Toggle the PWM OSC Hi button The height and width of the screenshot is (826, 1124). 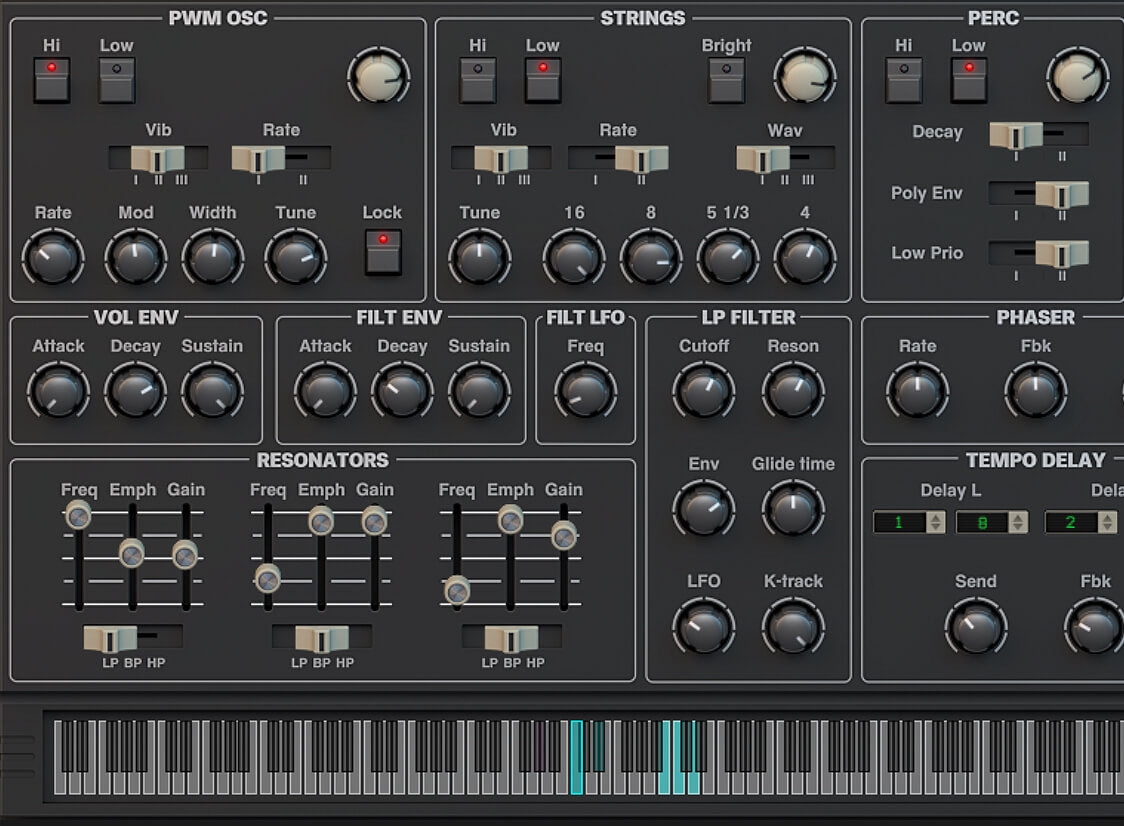[x=52, y=80]
